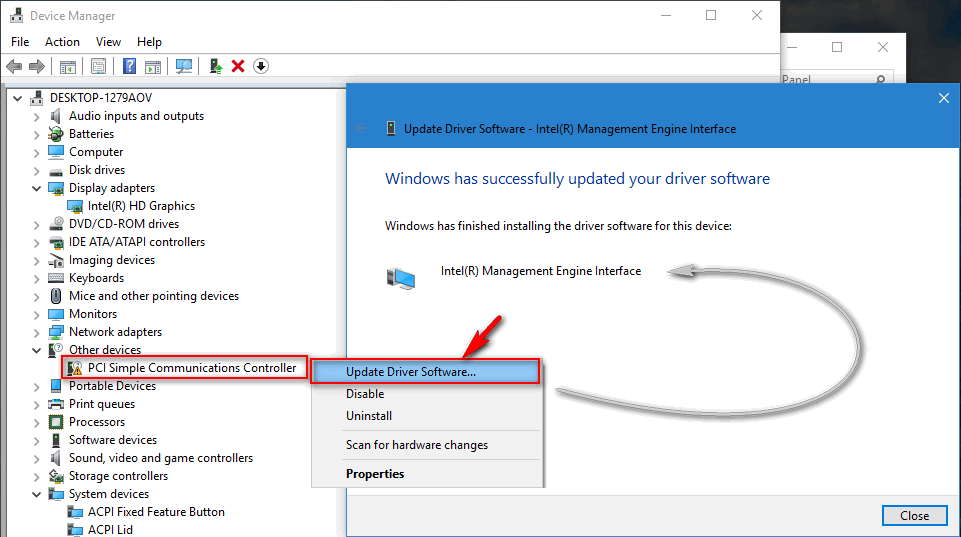
Task: Click the Batteries icon in the tree
Action: pos(56,134)
